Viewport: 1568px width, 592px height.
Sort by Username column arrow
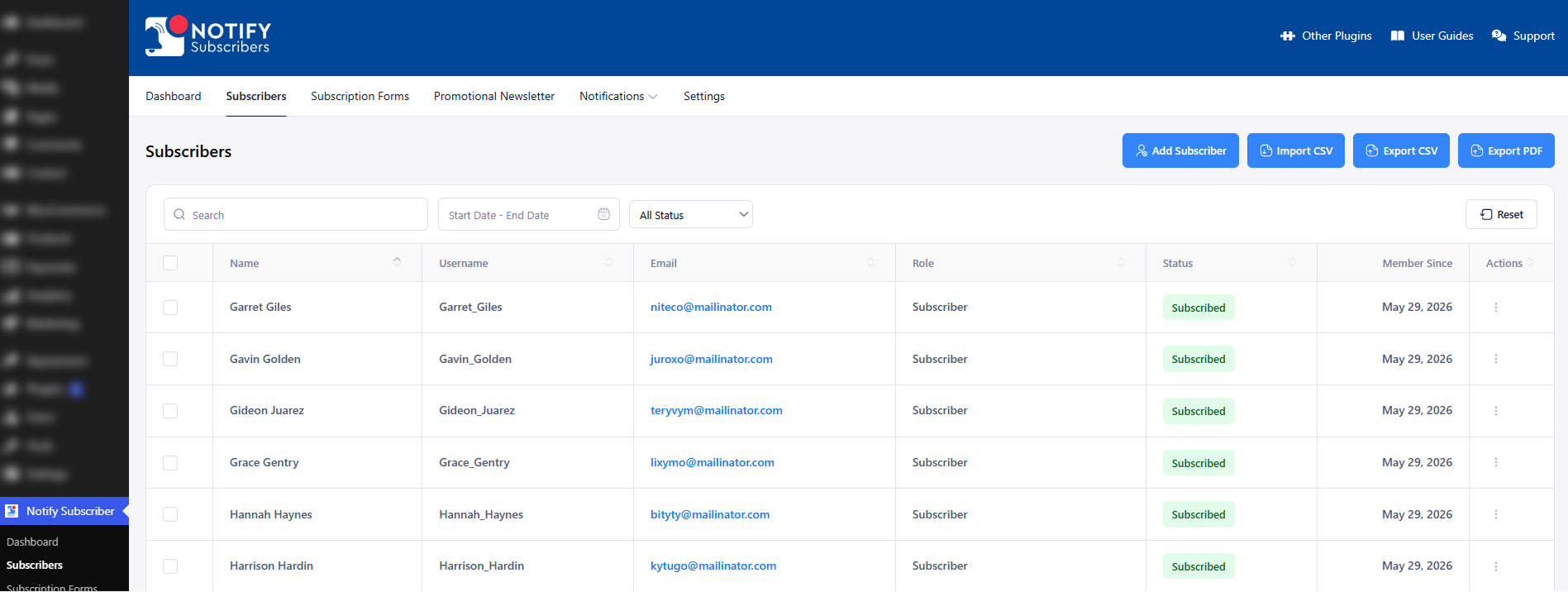pyautogui.click(x=609, y=262)
